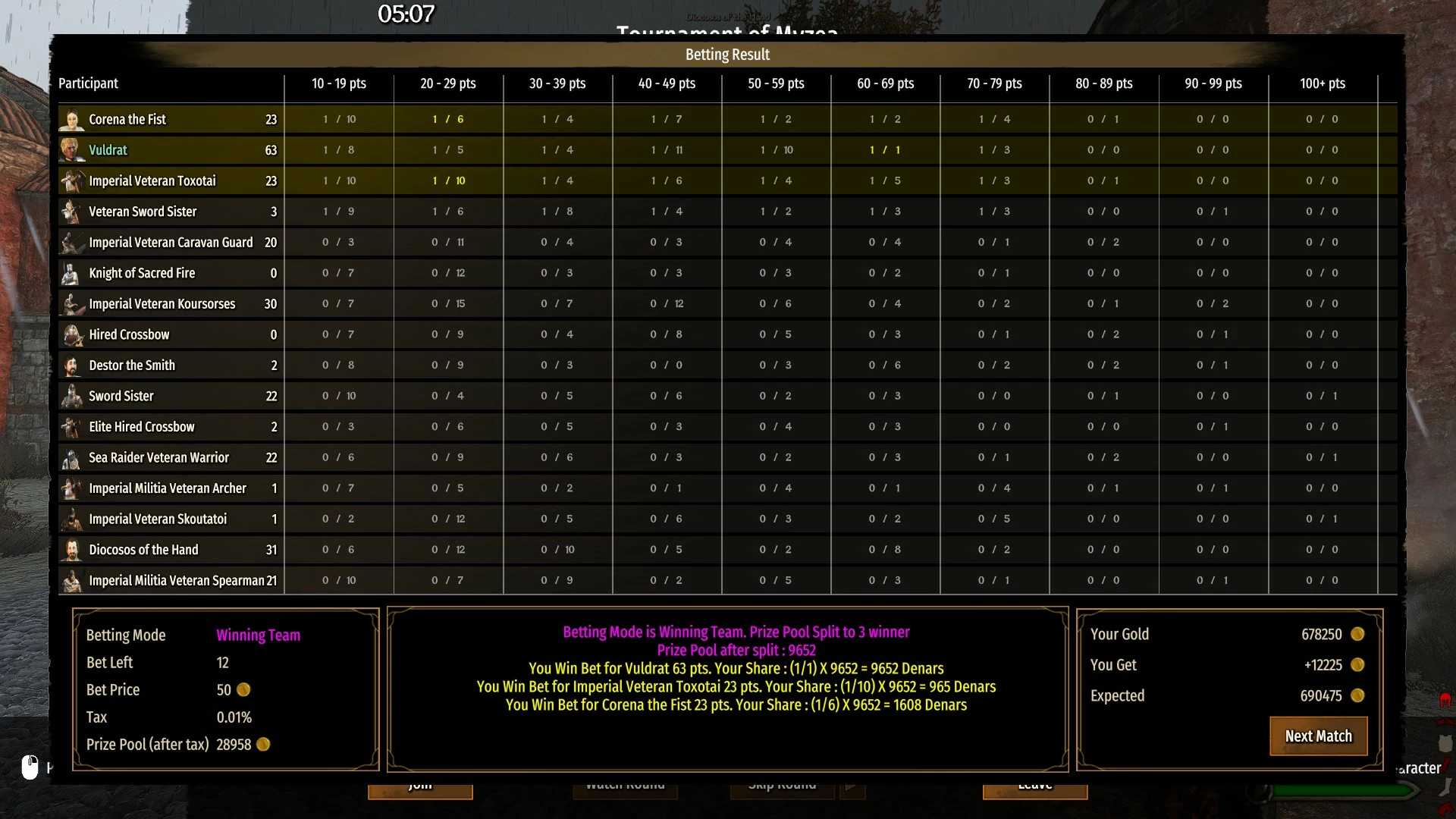Click Knight of Sacred Fire icon
The width and height of the screenshot is (1456, 819).
pos(72,274)
